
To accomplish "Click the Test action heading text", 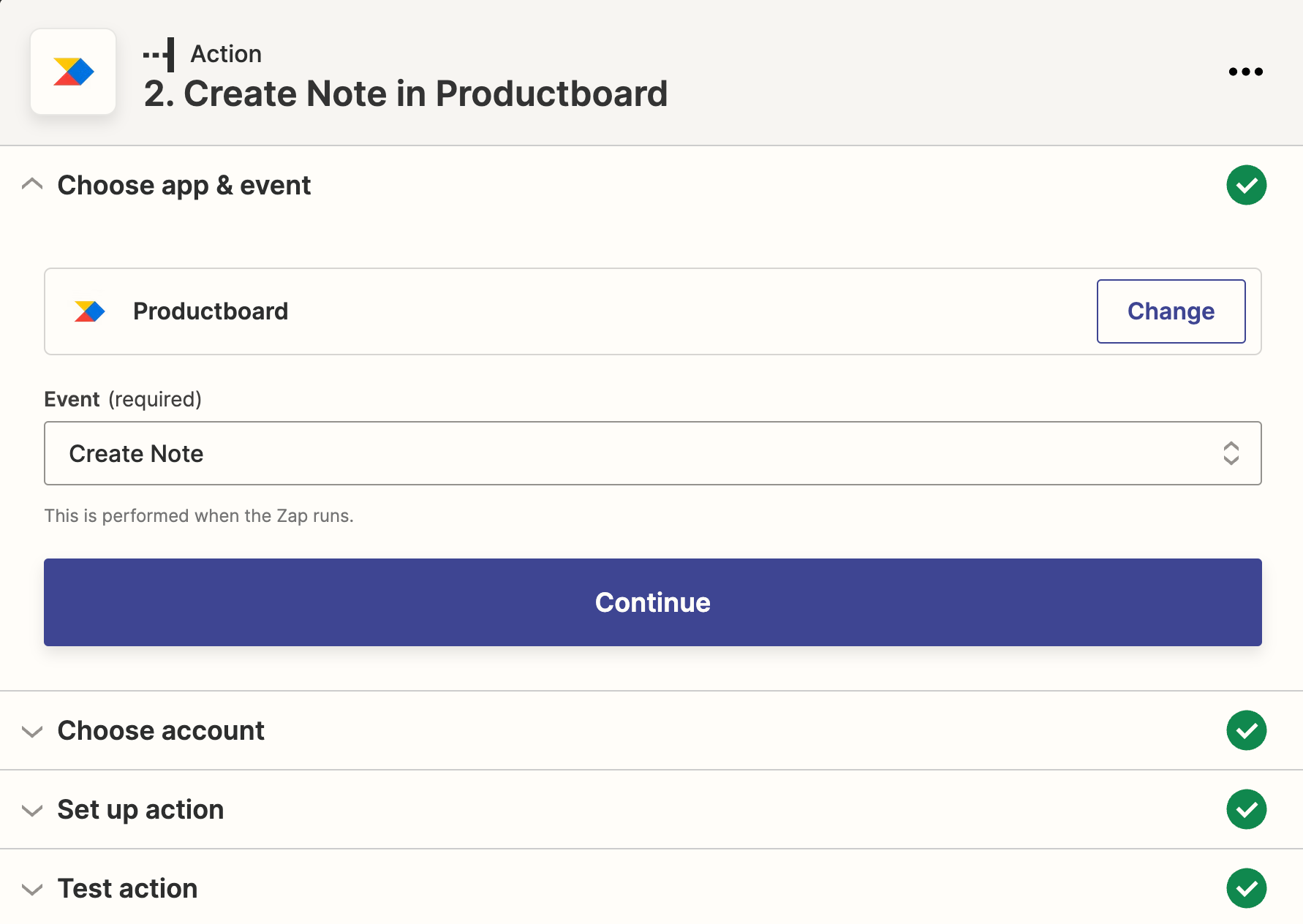I will pos(127,889).
